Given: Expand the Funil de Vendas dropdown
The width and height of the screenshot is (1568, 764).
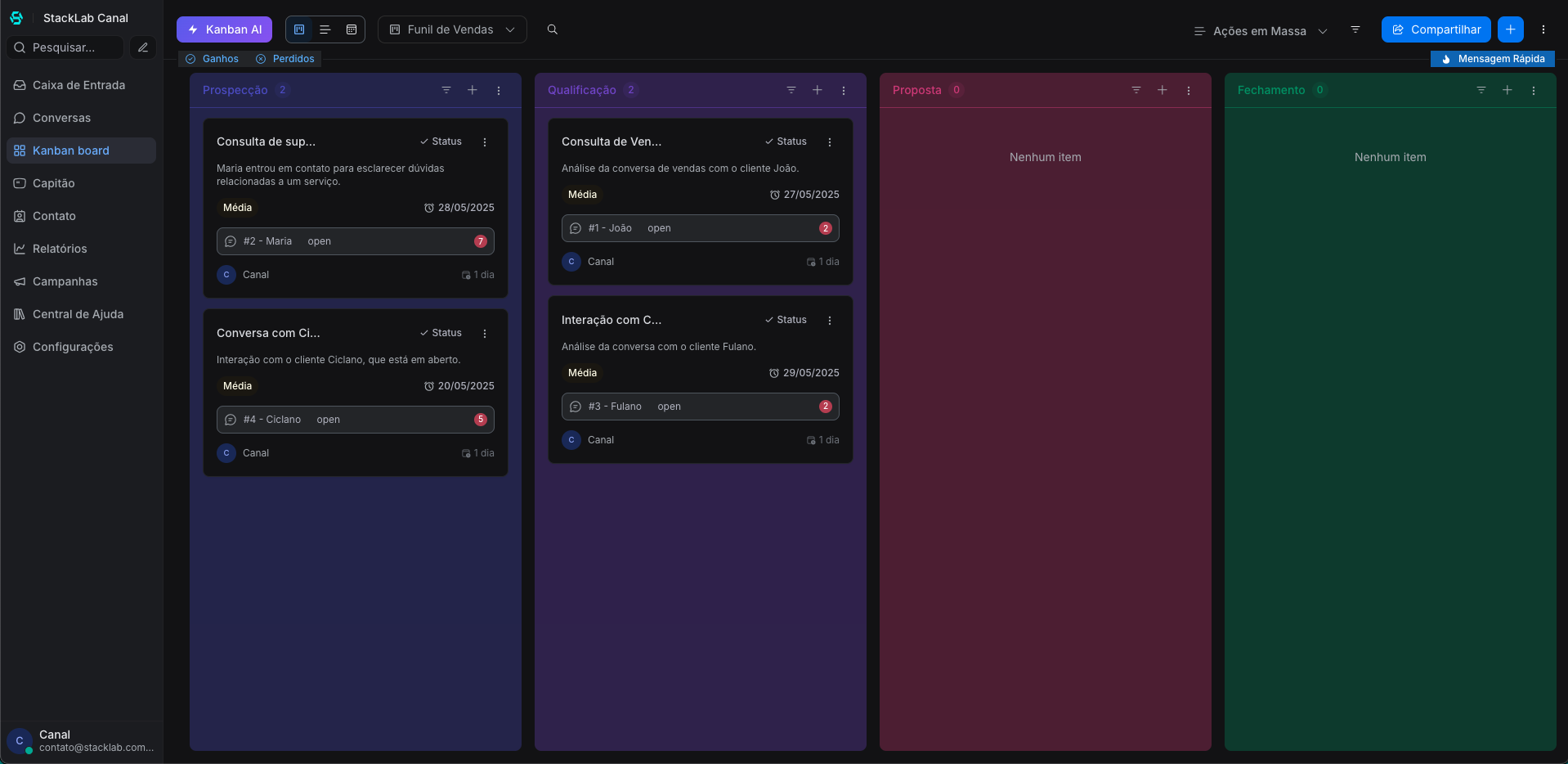Looking at the screenshot, I should [x=452, y=29].
